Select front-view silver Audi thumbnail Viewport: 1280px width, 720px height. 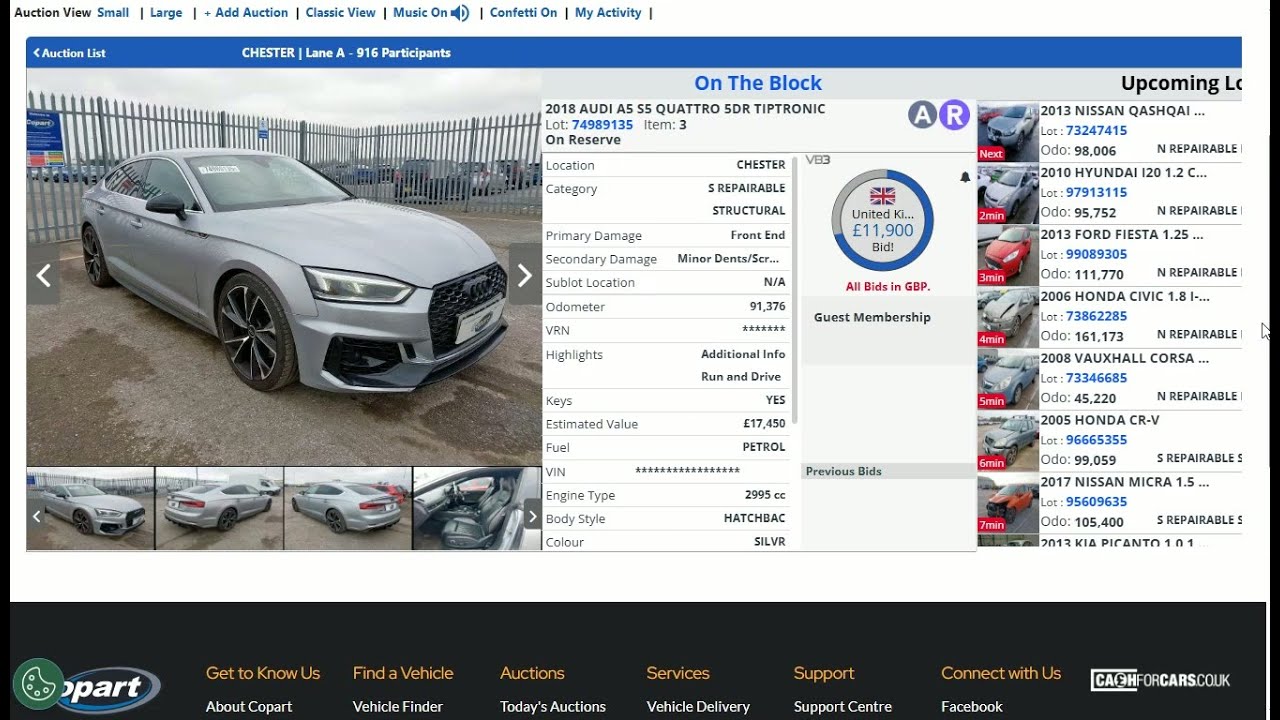tap(91, 509)
